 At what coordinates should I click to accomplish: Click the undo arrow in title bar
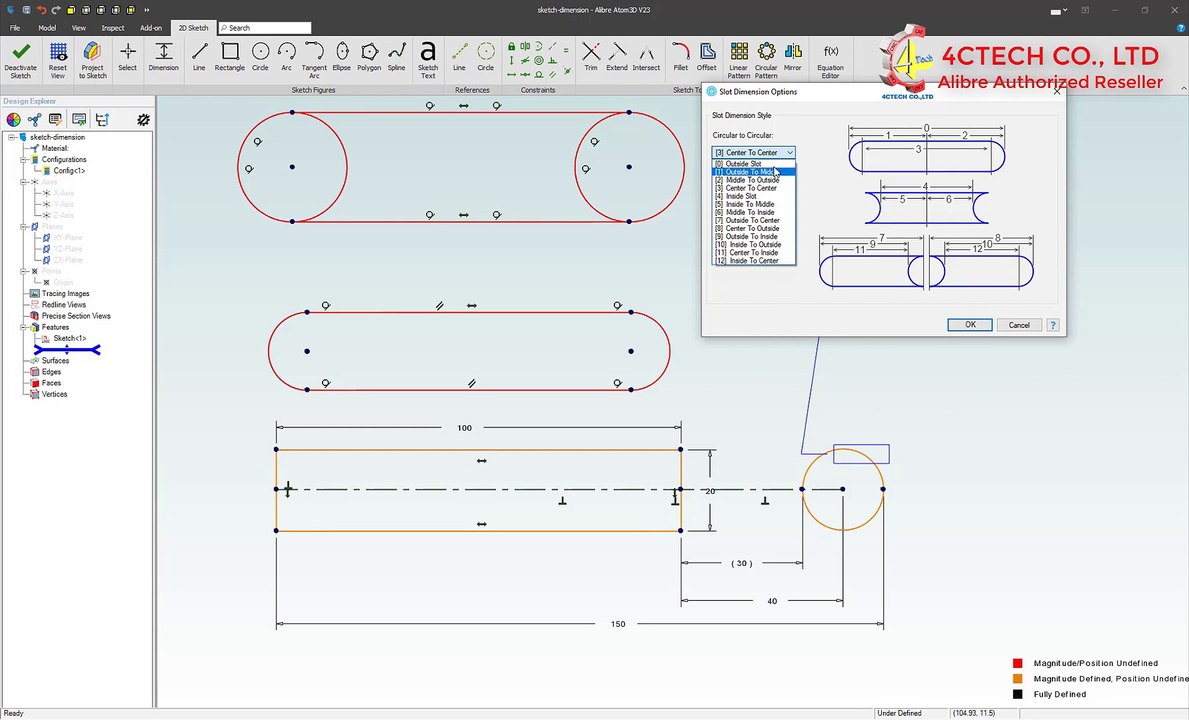(x=42, y=10)
